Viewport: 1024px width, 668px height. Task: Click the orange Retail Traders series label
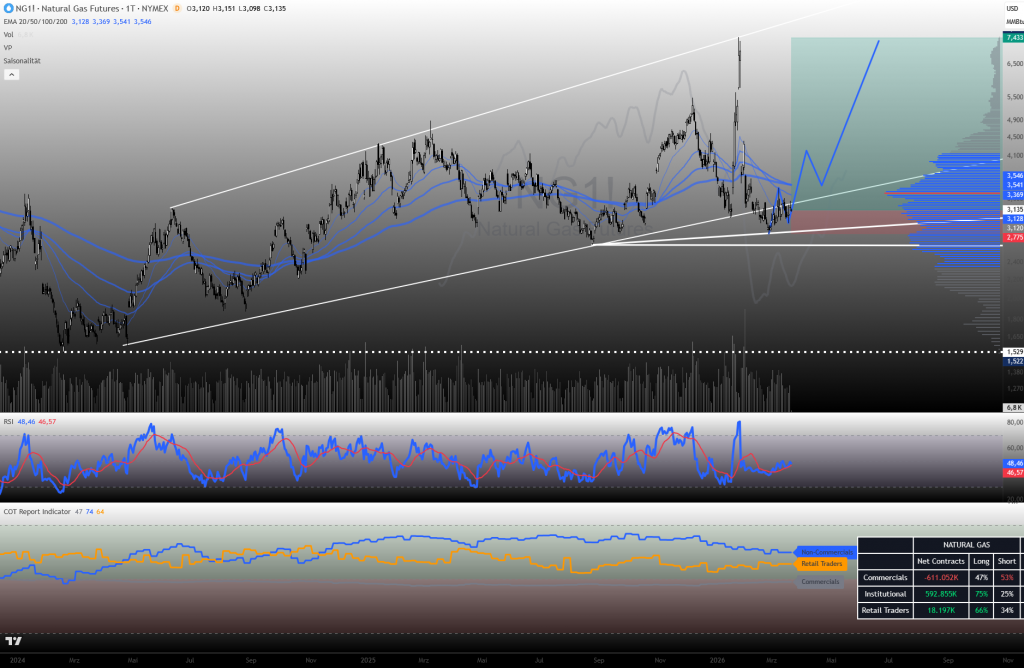tap(822, 564)
